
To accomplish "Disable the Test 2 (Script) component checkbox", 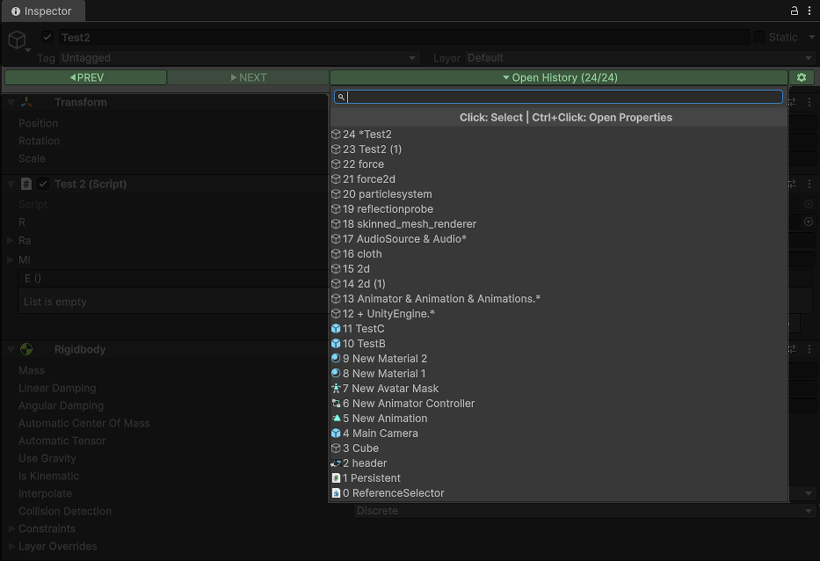I will click(x=43, y=184).
